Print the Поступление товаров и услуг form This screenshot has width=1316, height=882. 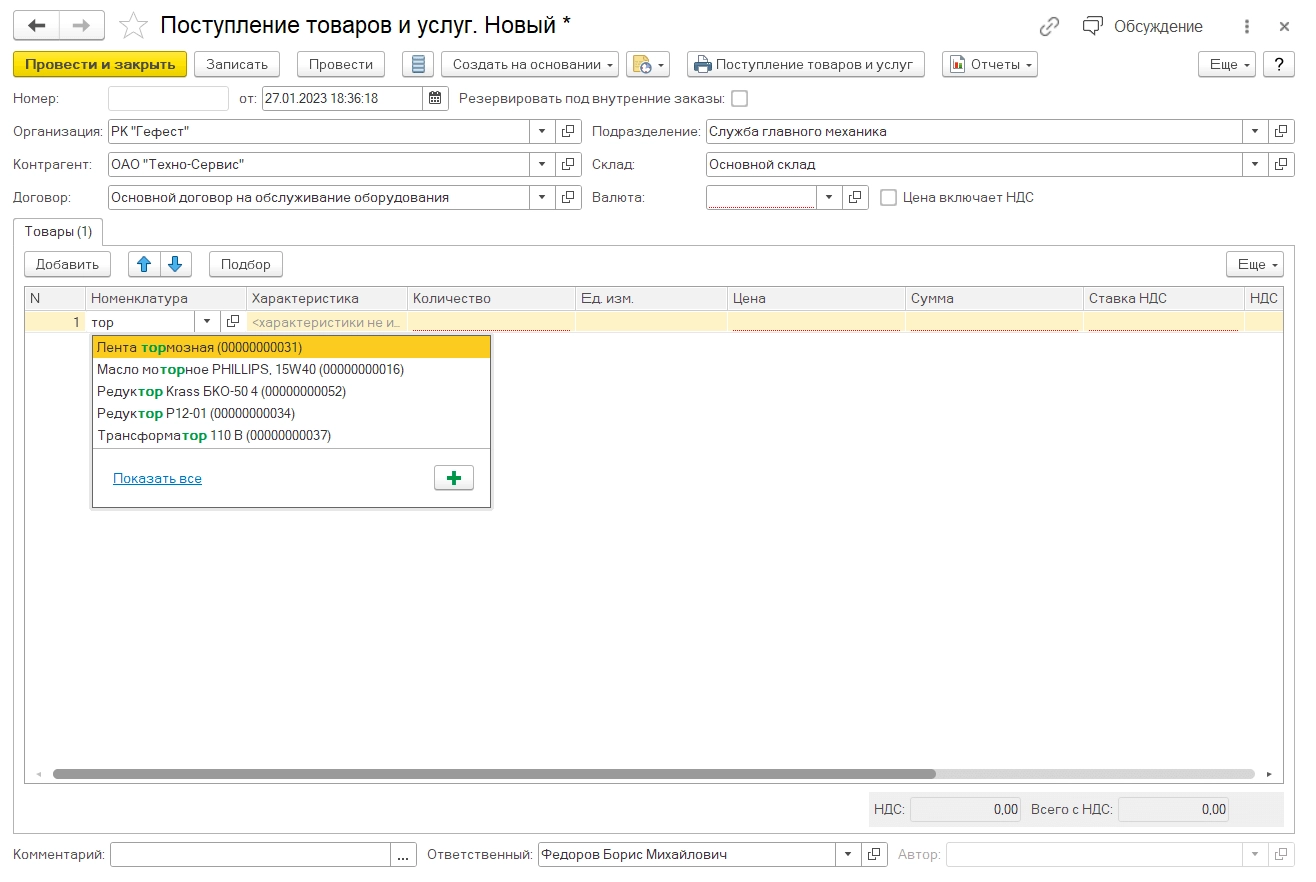tap(805, 63)
